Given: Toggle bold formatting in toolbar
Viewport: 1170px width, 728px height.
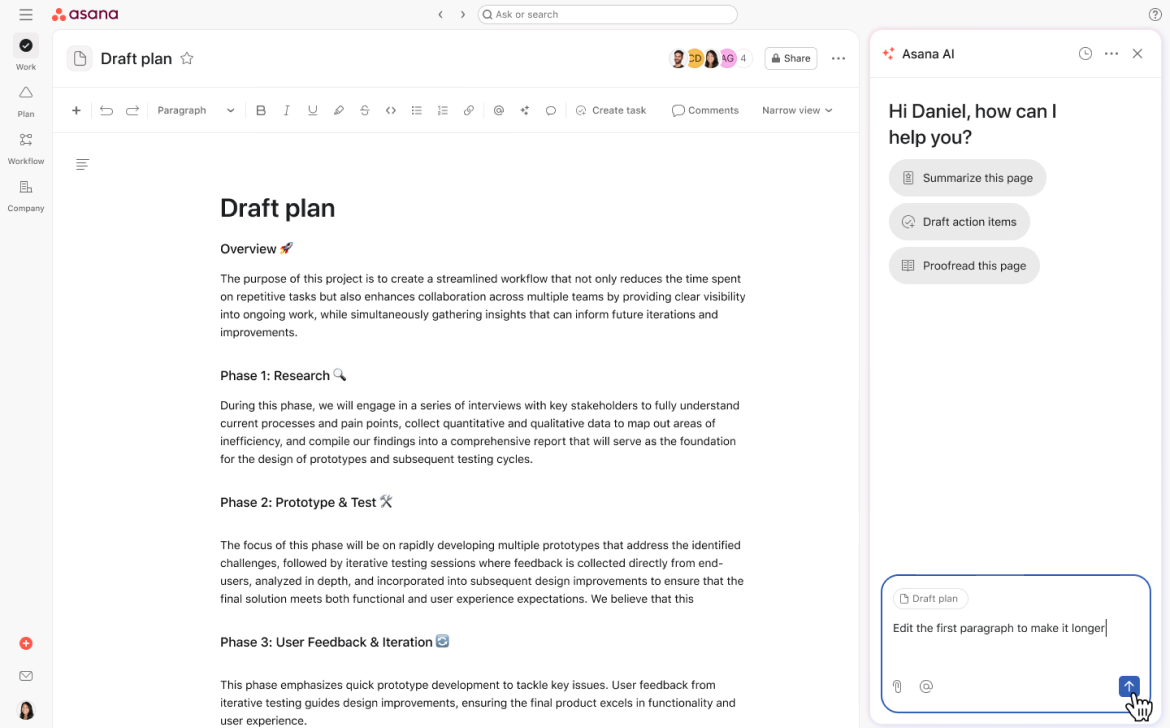Looking at the screenshot, I should point(260,110).
